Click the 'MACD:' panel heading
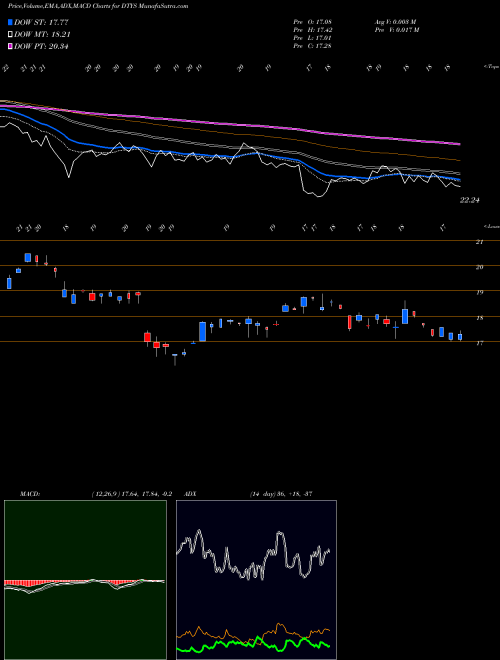Screen dimensions: 500x660 click(29, 494)
